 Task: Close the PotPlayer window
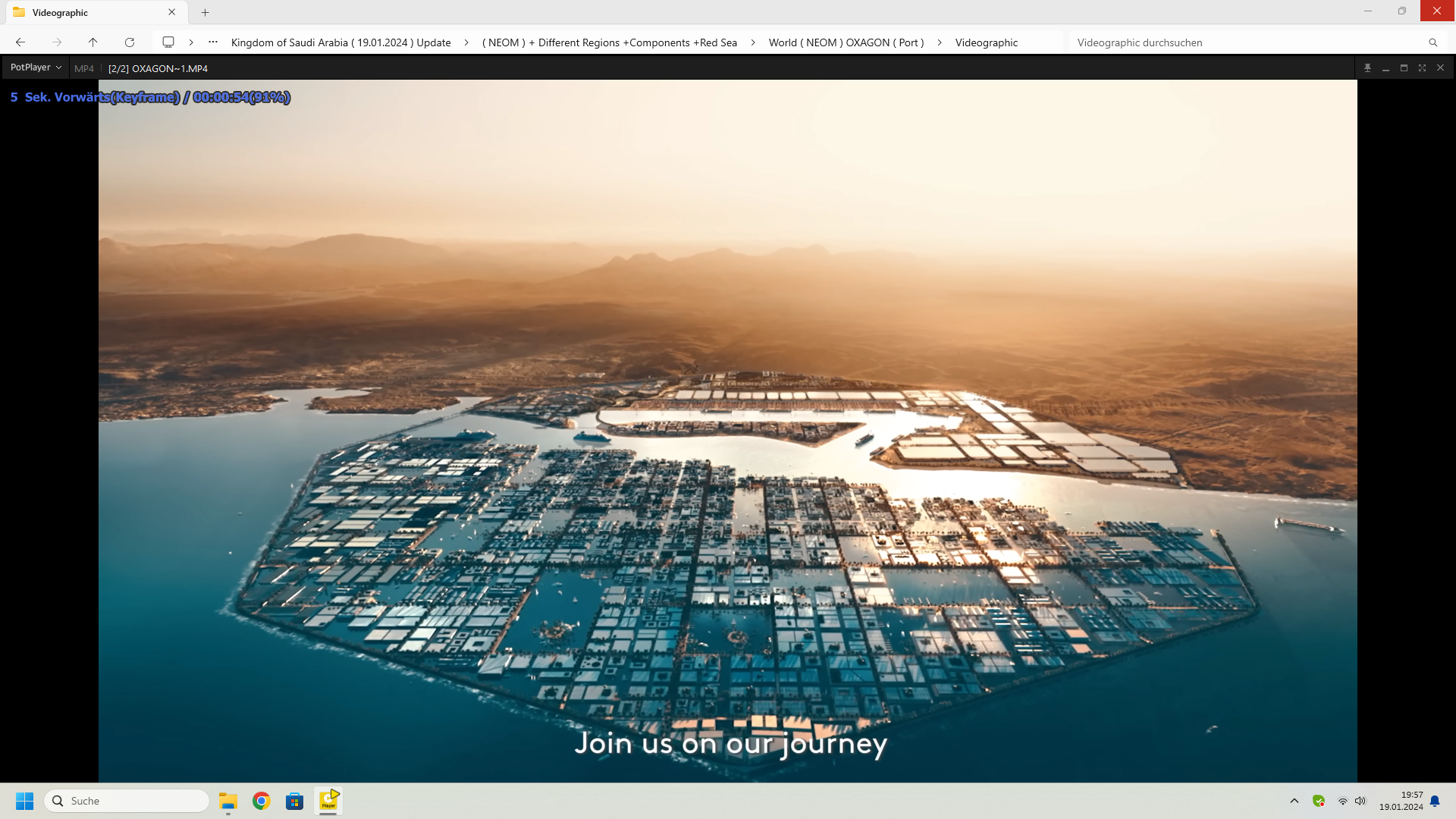tap(1440, 67)
